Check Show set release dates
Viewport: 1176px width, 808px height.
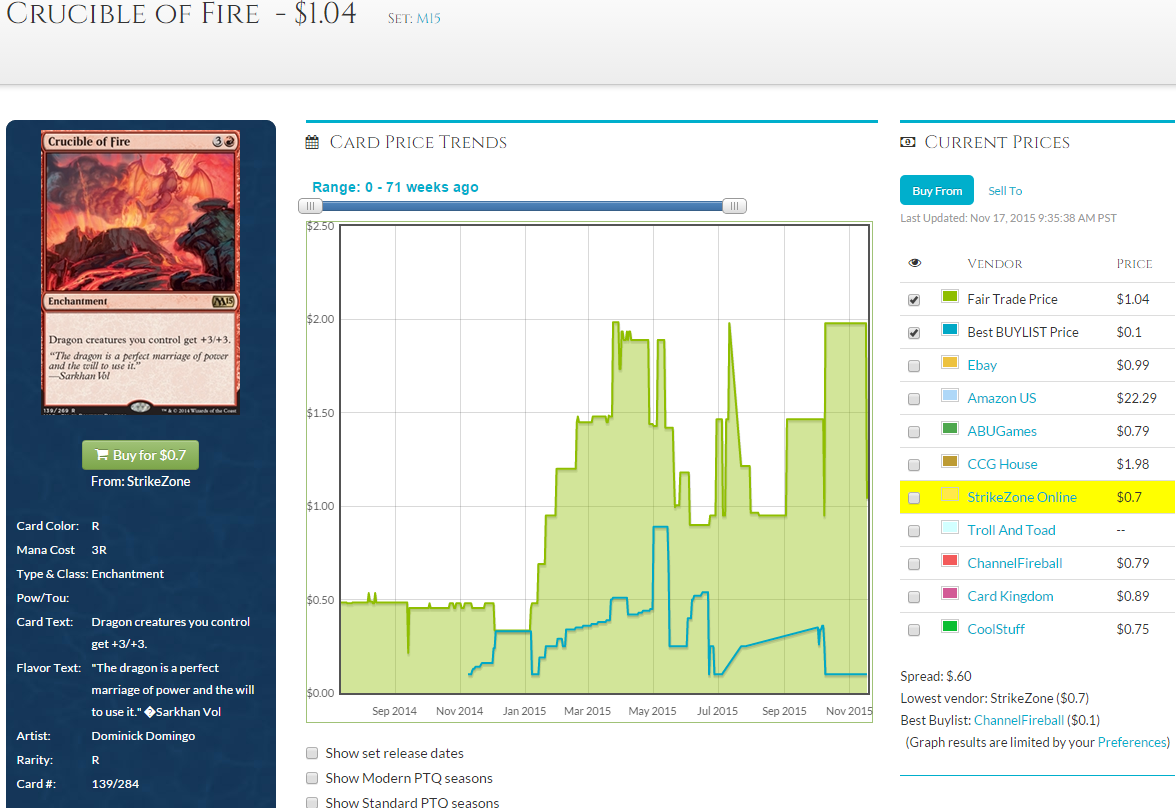312,753
